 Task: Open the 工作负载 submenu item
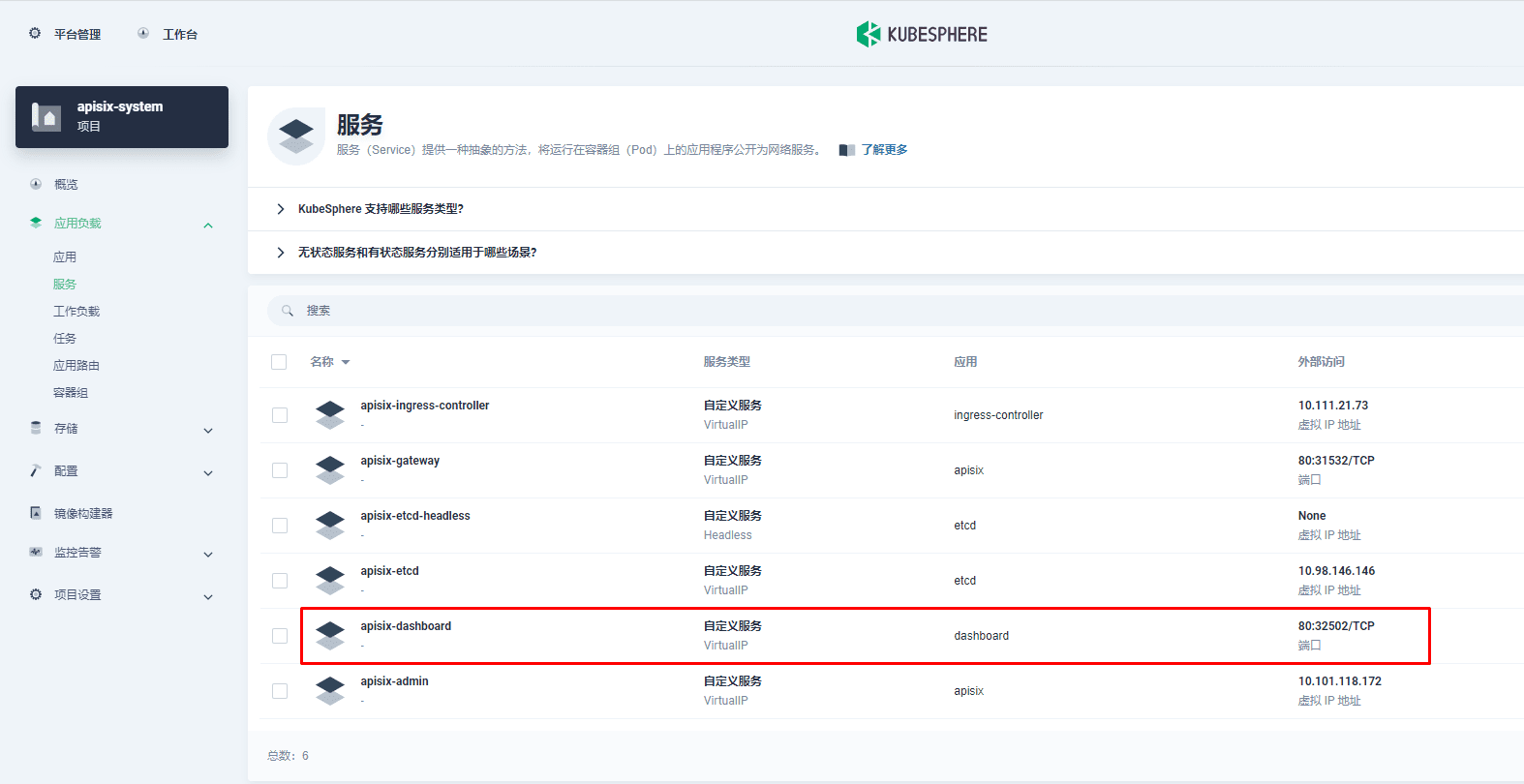[x=76, y=312]
